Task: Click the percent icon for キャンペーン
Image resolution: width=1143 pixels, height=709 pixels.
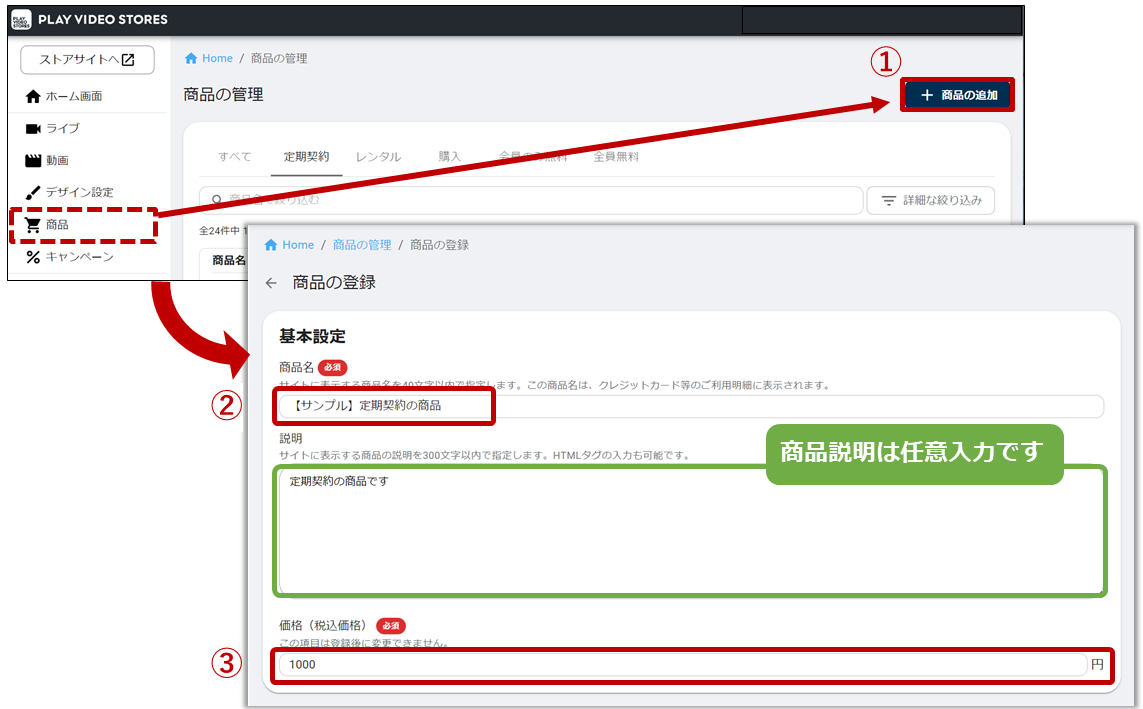Action: [33, 258]
